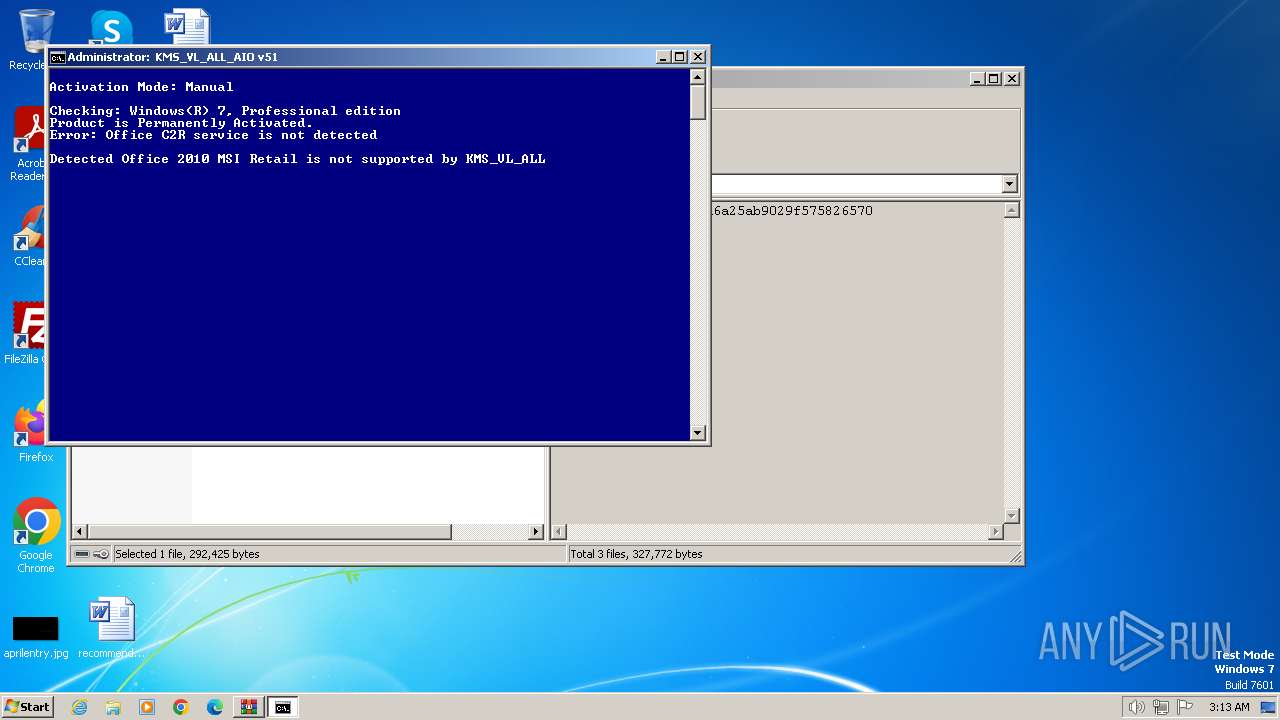Click the key icon in the archive status bar

pos(101,554)
